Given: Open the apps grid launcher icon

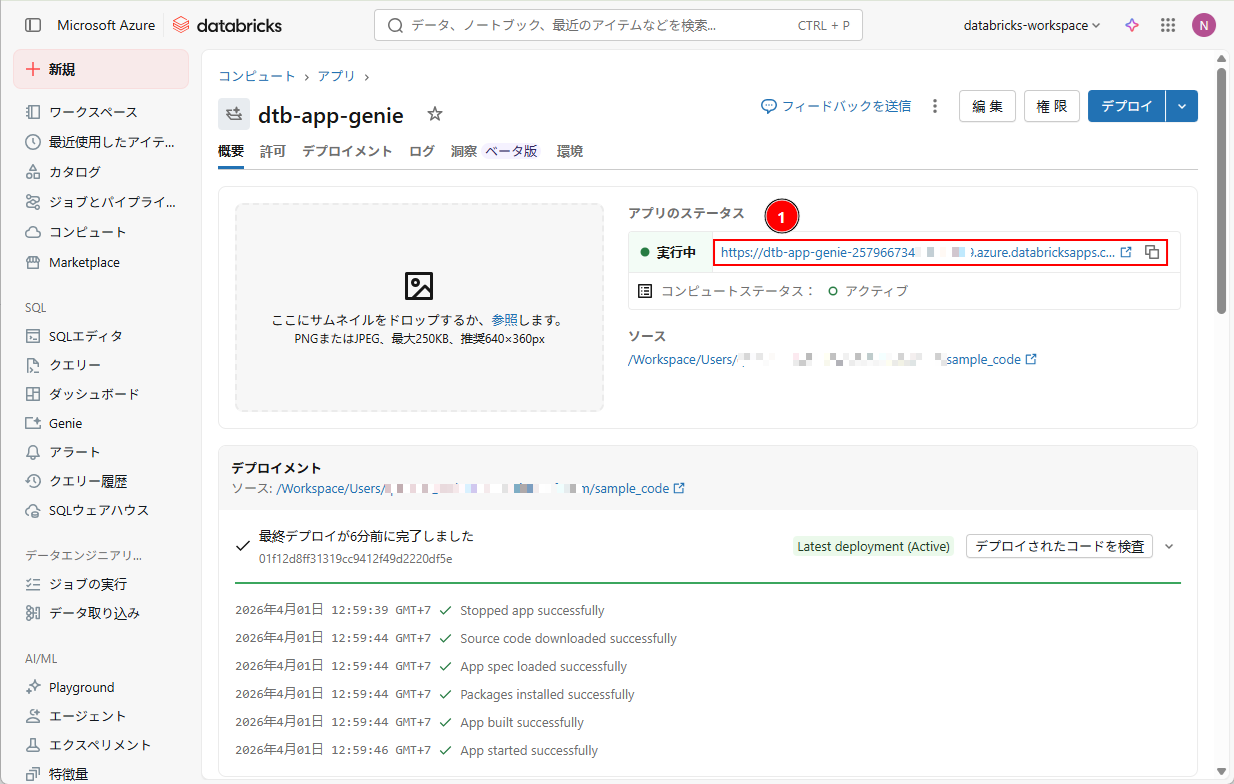Looking at the screenshot, I should point(1167,25).
